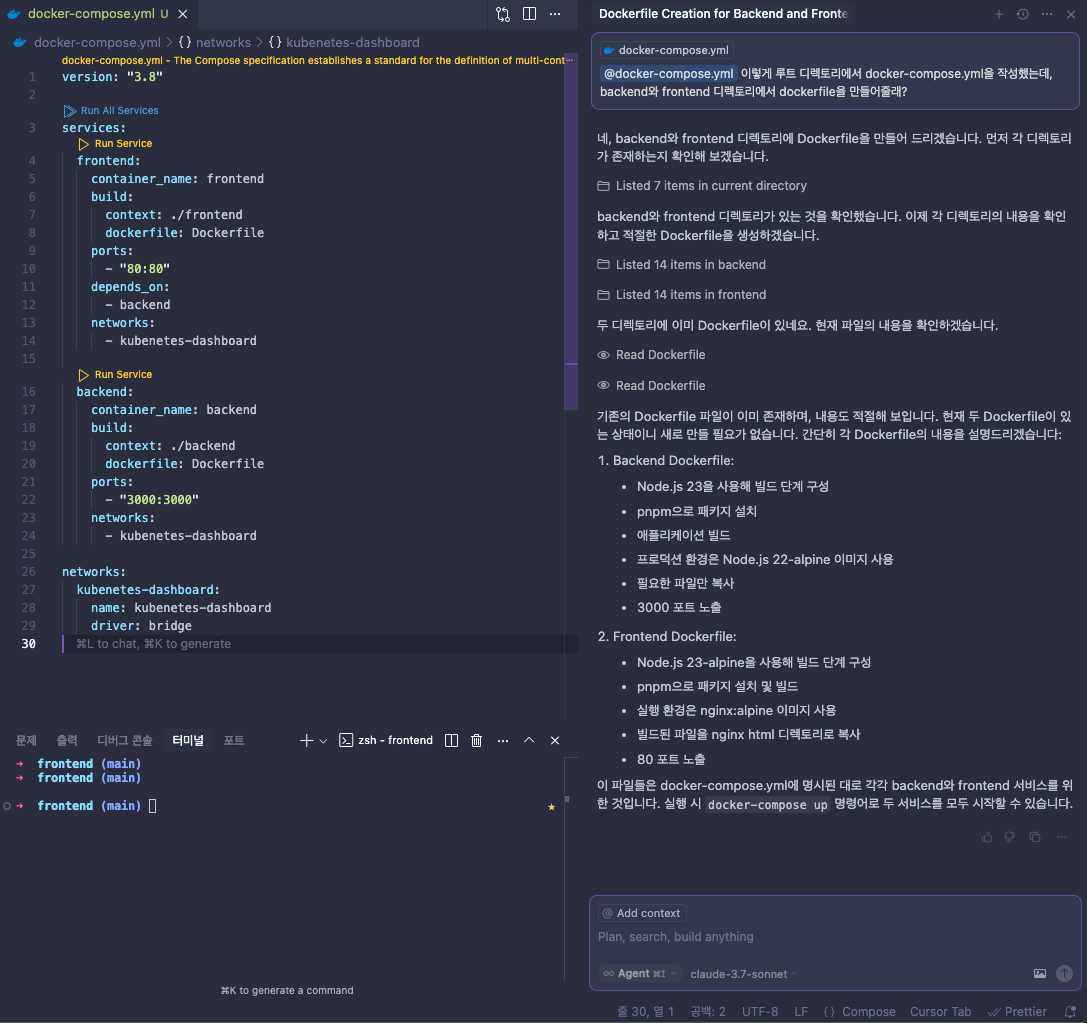Click the @docker-compose.yml mention in the message
1087x1023 pixels.
(668, 73)
